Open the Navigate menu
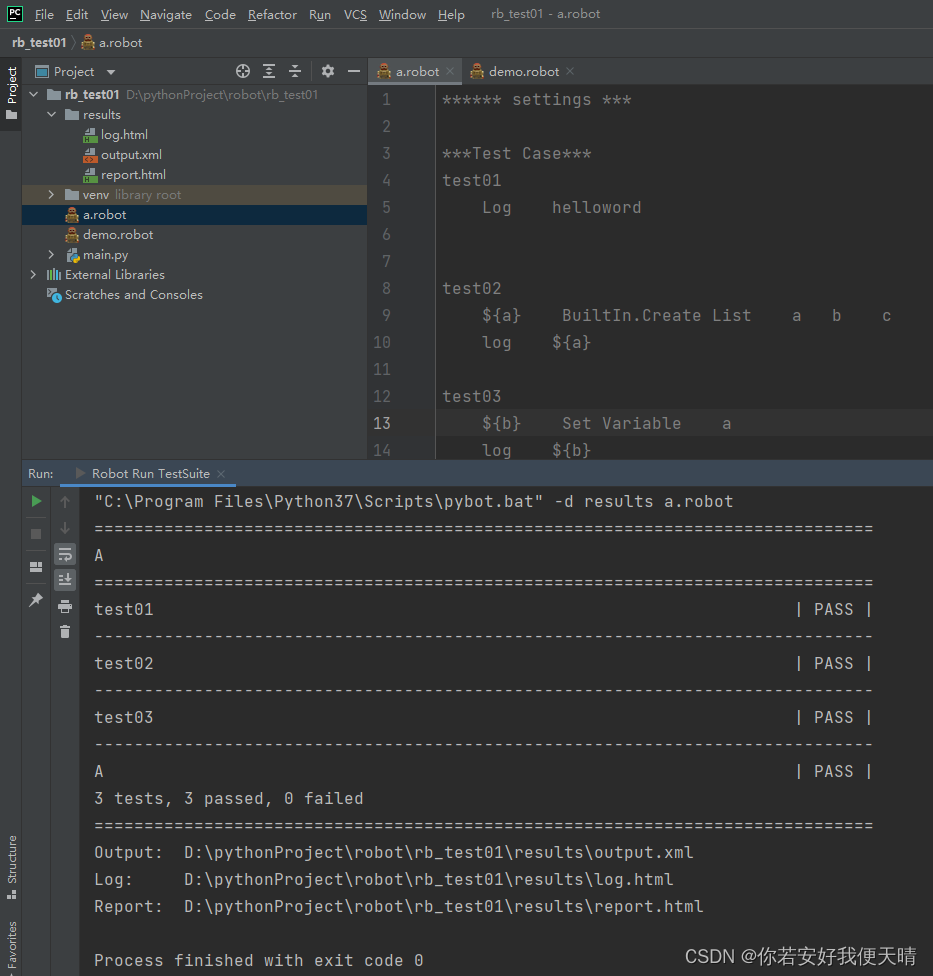The width and height of the screenshot is (933, 976). 165,14
